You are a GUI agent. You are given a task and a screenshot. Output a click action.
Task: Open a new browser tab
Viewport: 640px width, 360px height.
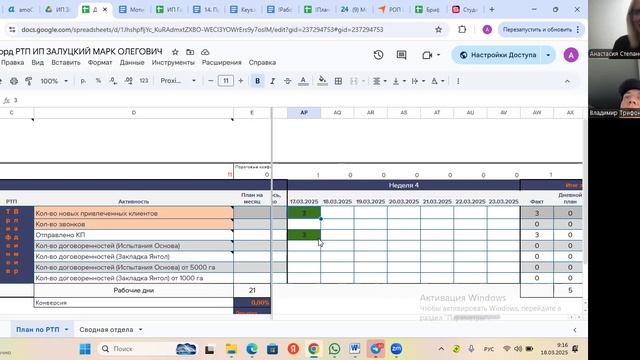pos(492,9)
